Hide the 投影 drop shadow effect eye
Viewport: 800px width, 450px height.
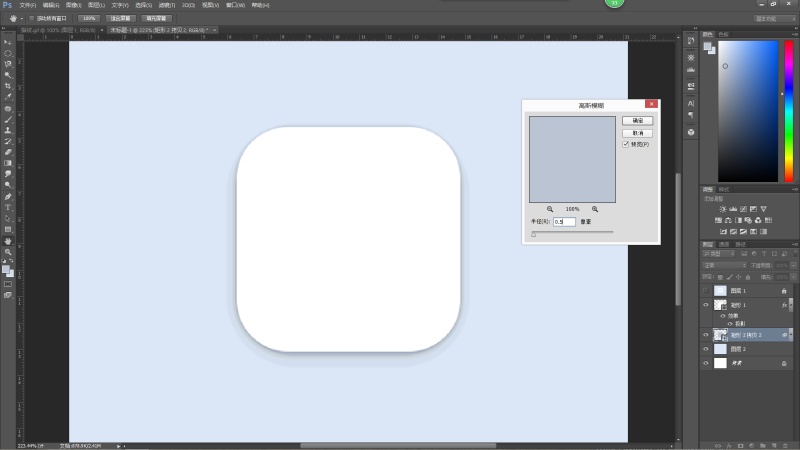tap(730, 323)
